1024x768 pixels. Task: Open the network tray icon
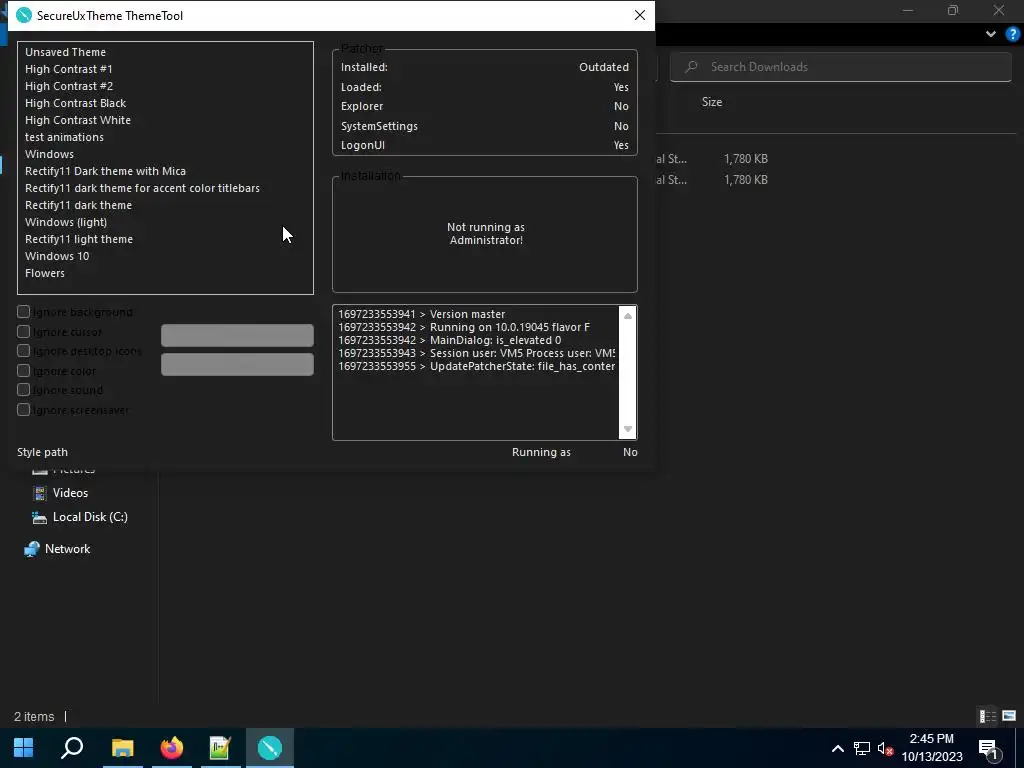[x=862, y=748]
